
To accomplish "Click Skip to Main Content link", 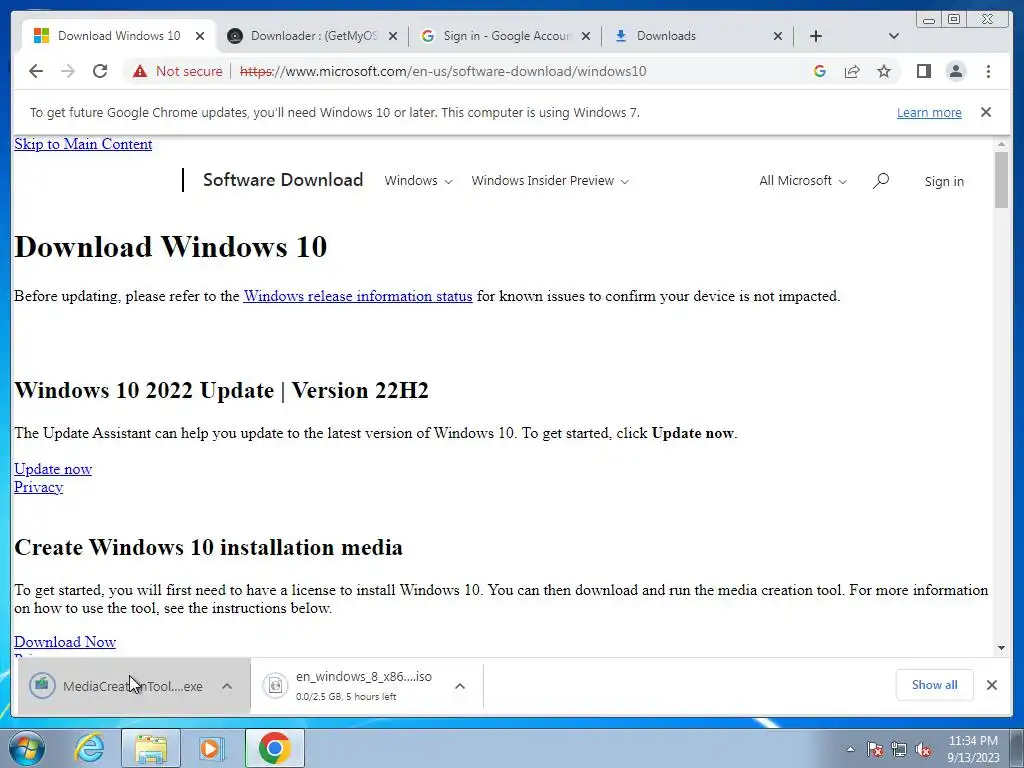I will 83,144.
